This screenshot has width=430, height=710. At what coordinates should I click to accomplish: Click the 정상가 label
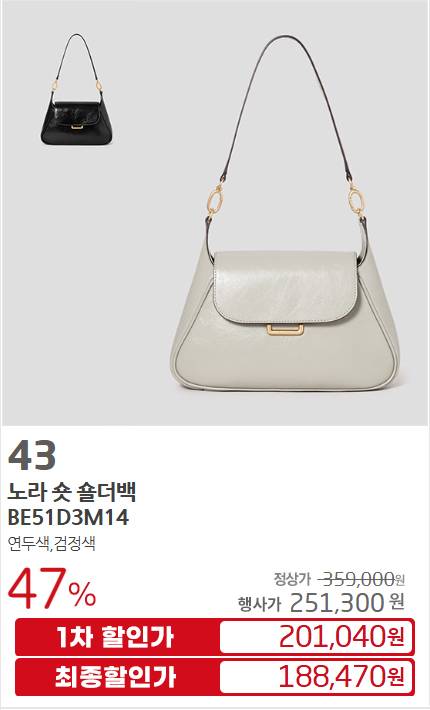coord(292,579)
